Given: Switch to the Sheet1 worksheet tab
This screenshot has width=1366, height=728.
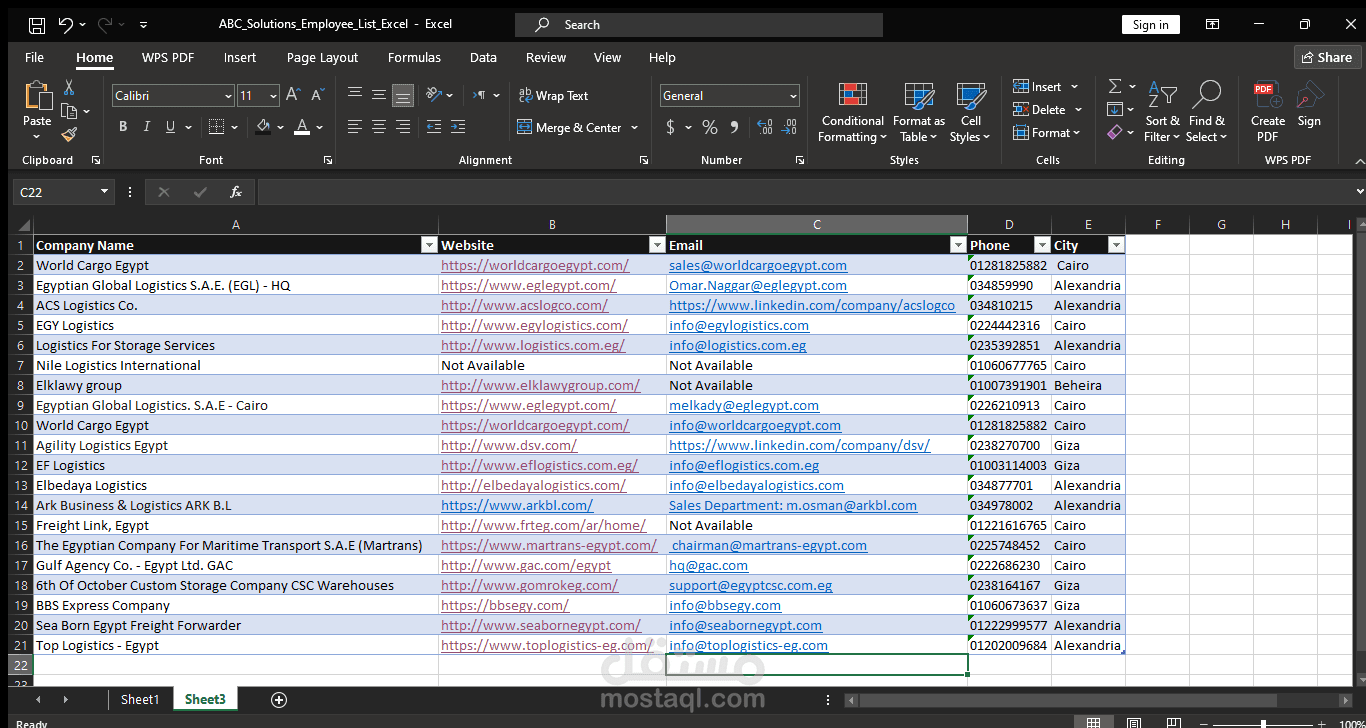Looking at the screenshot, I should click(140, 699).
